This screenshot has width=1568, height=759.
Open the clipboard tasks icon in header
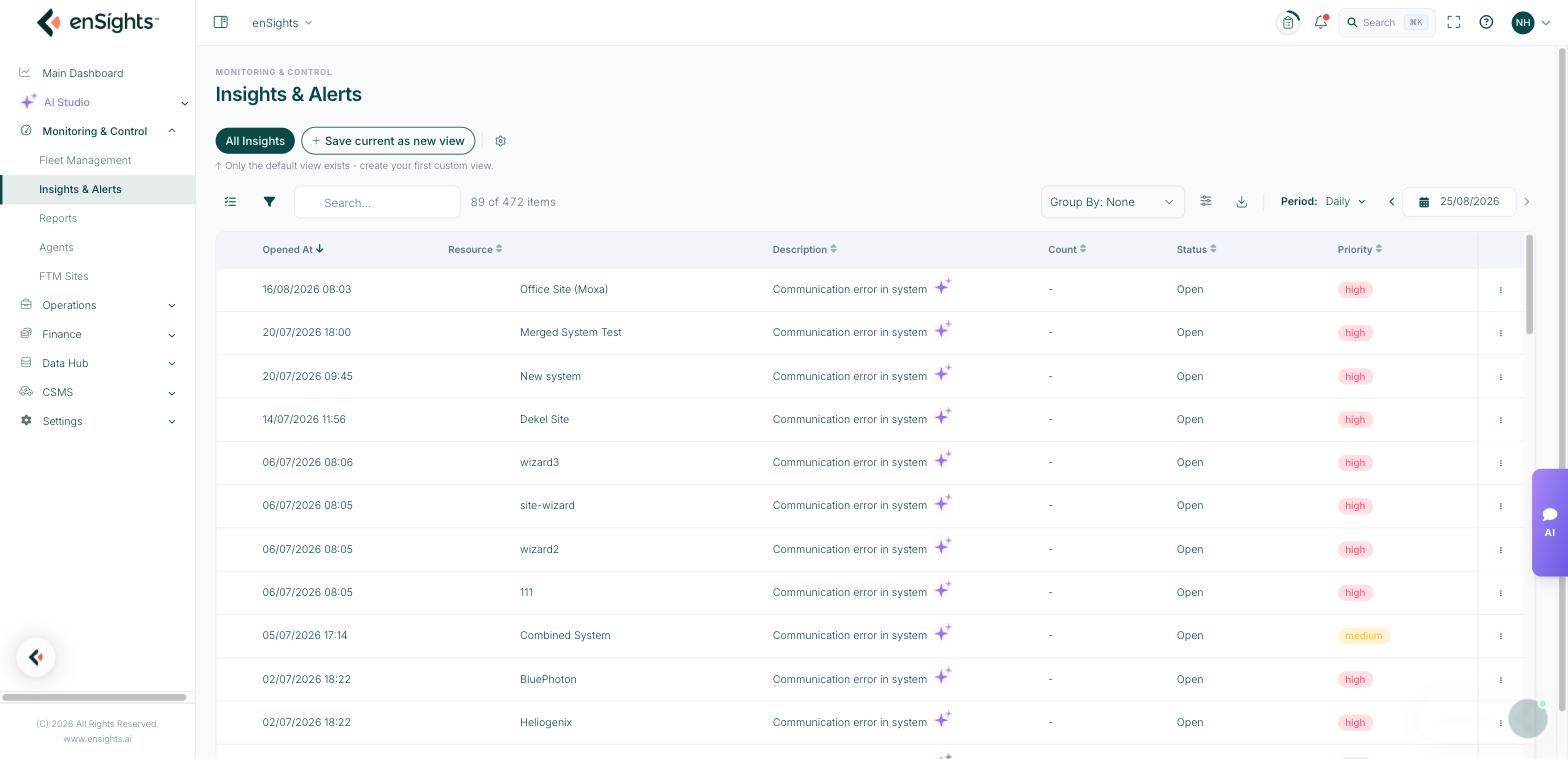[x=1288, y=22]
